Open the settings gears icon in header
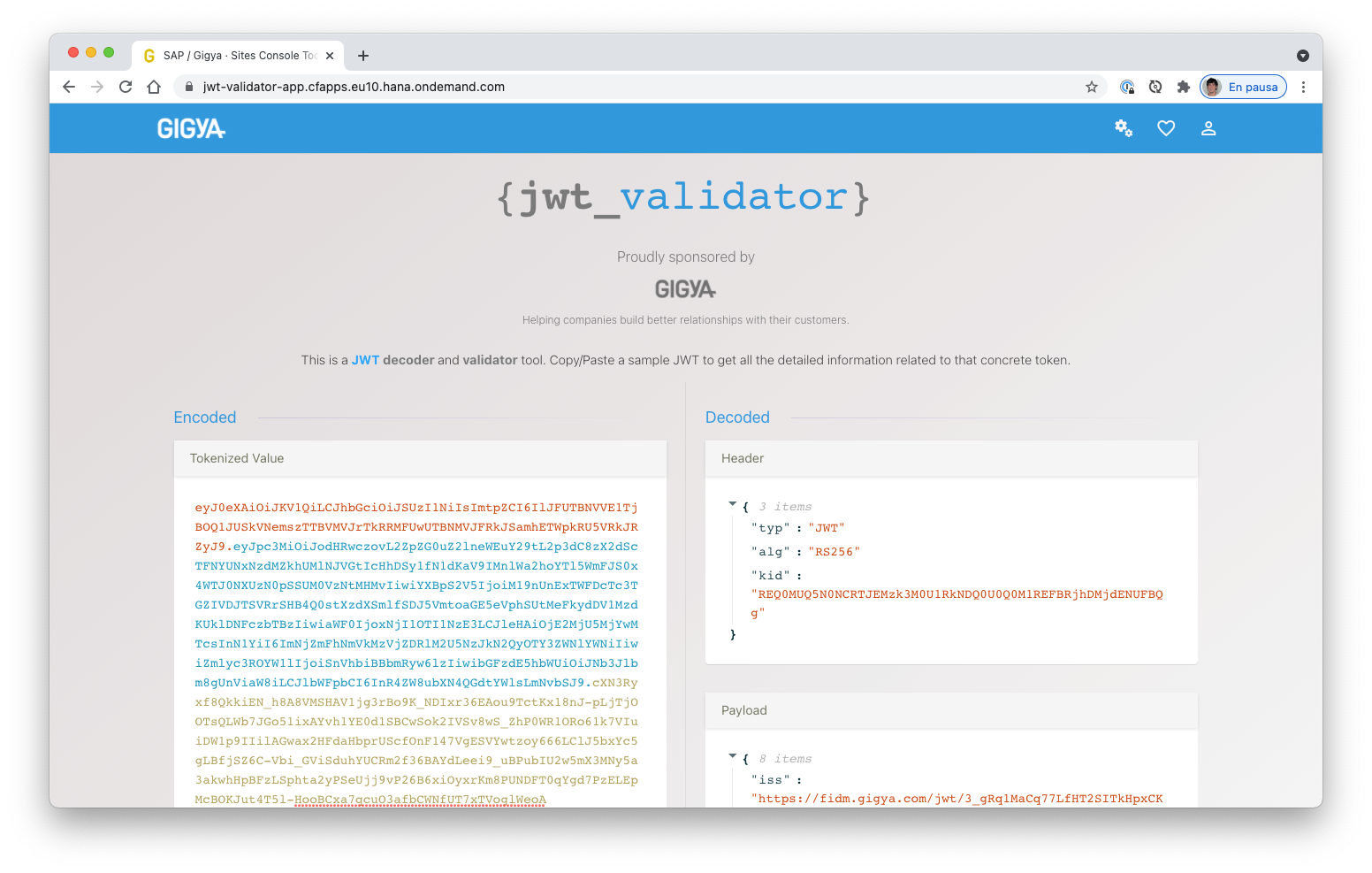The image size is (1372, 873). pyautogui.click(x=1124, y=128)
